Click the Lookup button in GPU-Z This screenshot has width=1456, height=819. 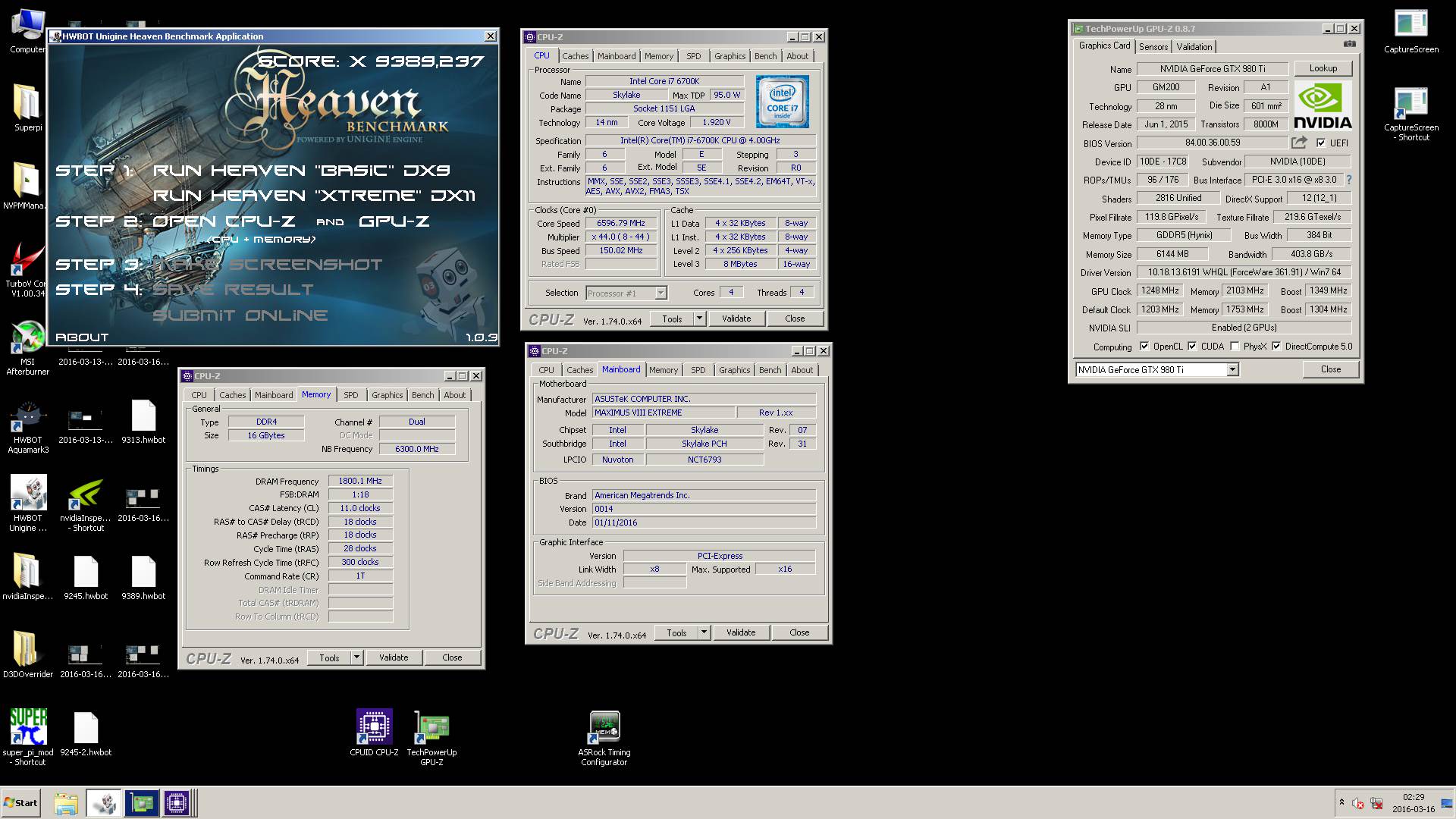tap(1323, 68)
